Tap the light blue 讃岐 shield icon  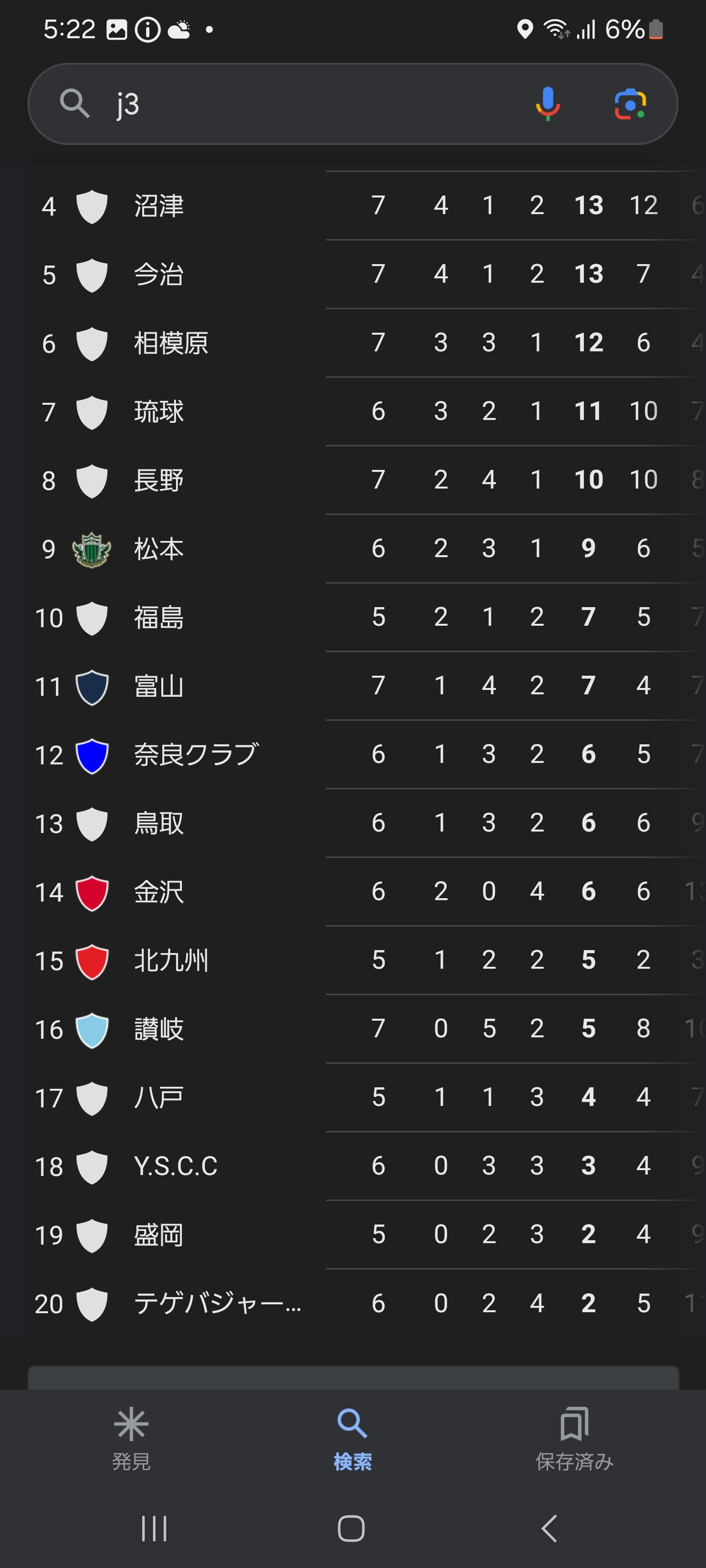[x=92, y=1030]
